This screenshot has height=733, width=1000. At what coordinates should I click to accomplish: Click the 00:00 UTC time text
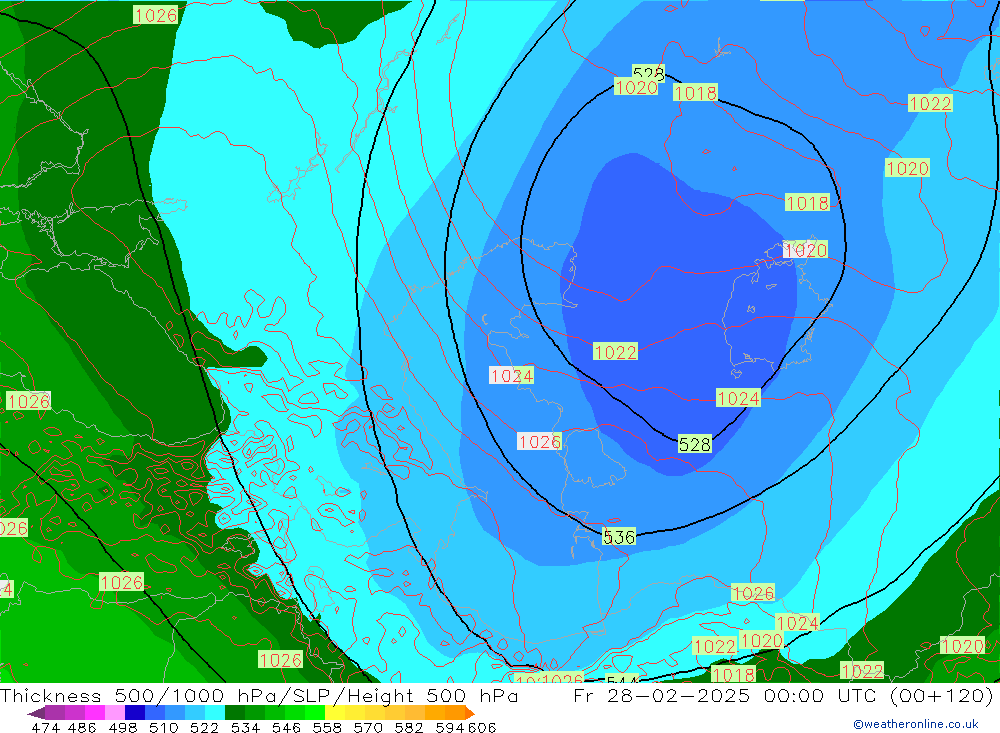tap(822, 695)
